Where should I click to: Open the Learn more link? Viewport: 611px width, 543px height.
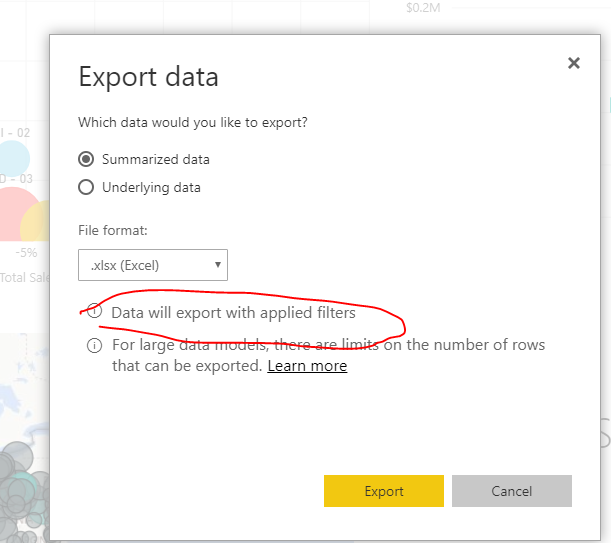pyautogui.click(x=307, y=366)
